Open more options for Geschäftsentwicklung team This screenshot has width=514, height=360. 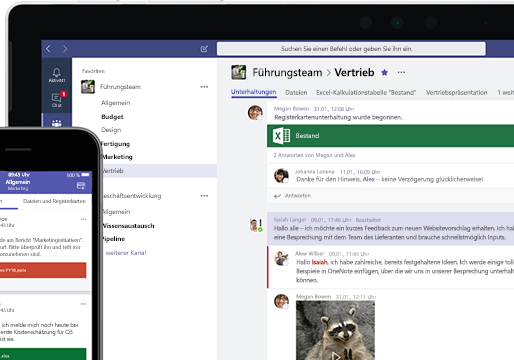click(x=204, y=196)
